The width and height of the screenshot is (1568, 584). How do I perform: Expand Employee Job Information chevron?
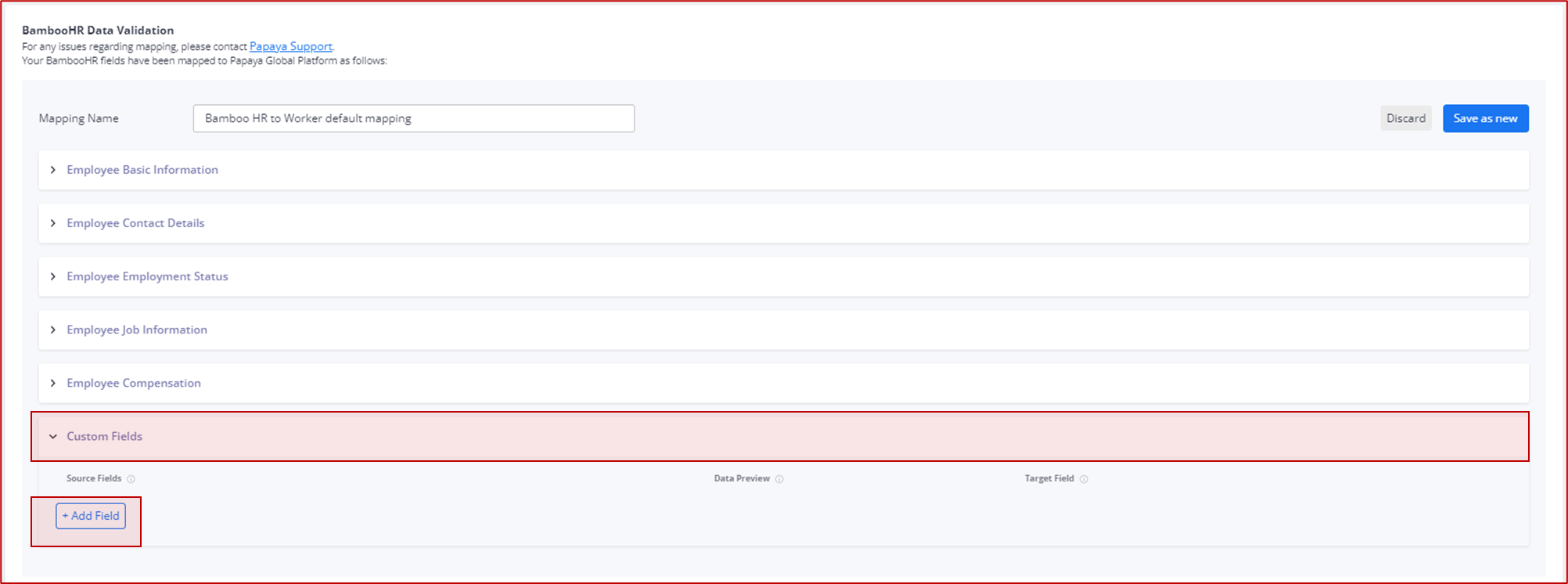53,330
